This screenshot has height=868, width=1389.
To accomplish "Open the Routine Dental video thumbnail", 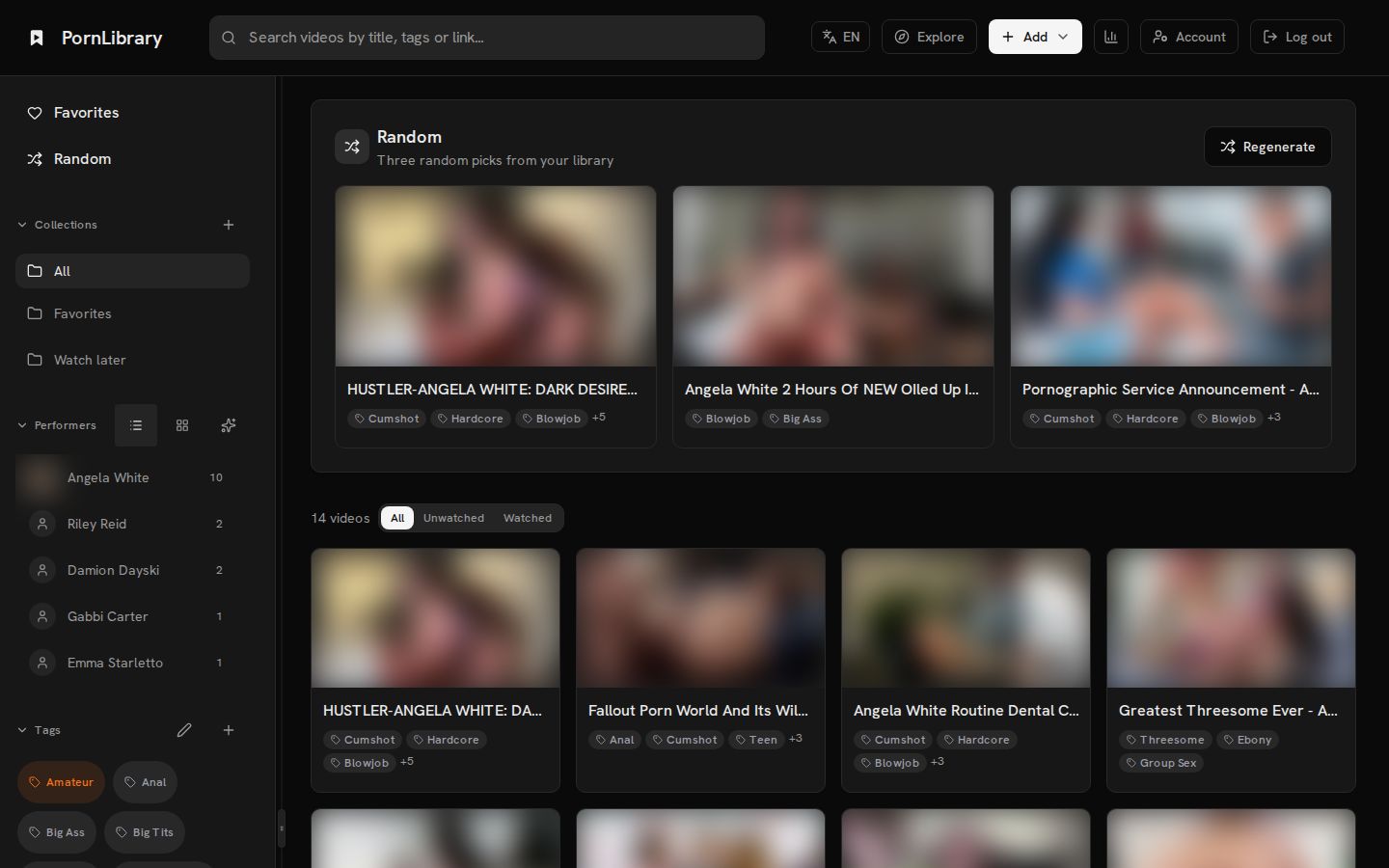I will pyautogui.click(x=966, y=618).
